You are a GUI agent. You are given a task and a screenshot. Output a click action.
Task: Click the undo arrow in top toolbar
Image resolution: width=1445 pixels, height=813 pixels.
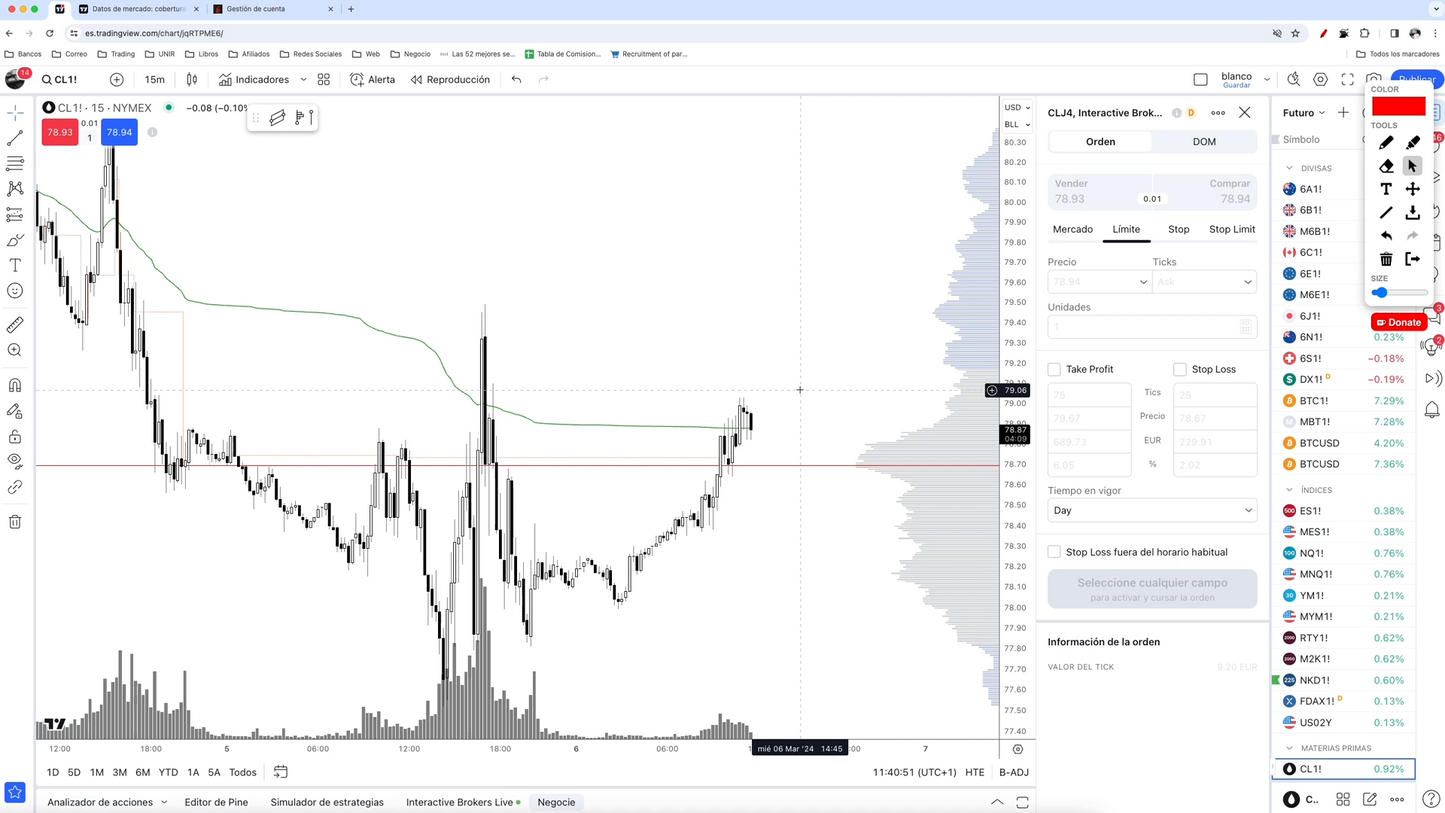click(x=516, y=80)
